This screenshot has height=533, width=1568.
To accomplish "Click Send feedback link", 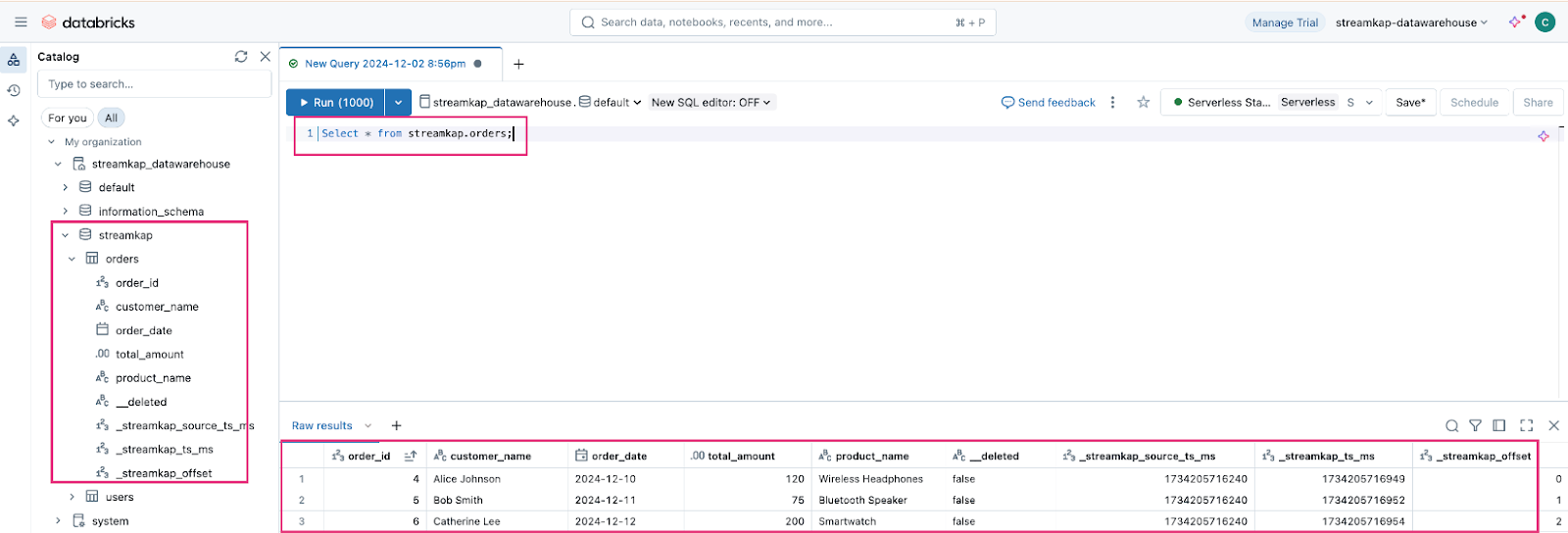I will coord(1049,102).
